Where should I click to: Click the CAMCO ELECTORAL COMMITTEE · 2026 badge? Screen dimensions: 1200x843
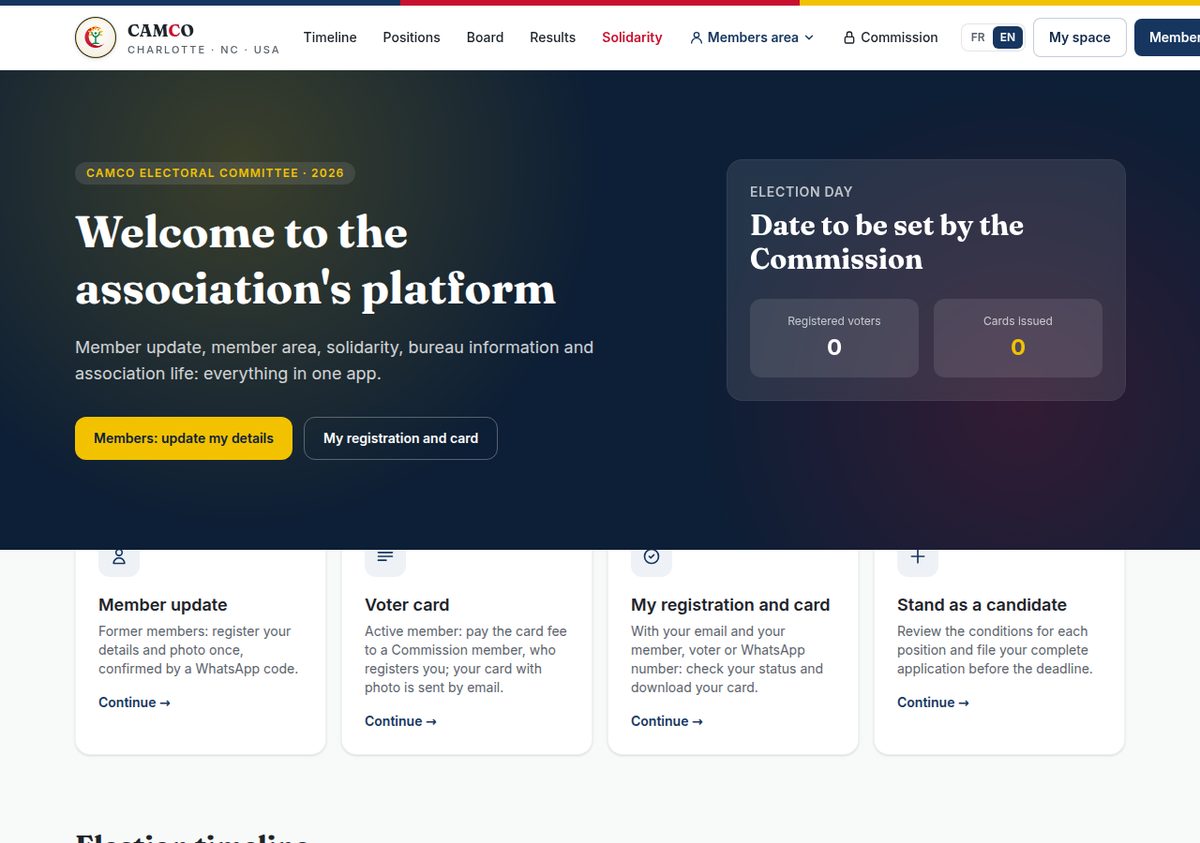point(215,173)
